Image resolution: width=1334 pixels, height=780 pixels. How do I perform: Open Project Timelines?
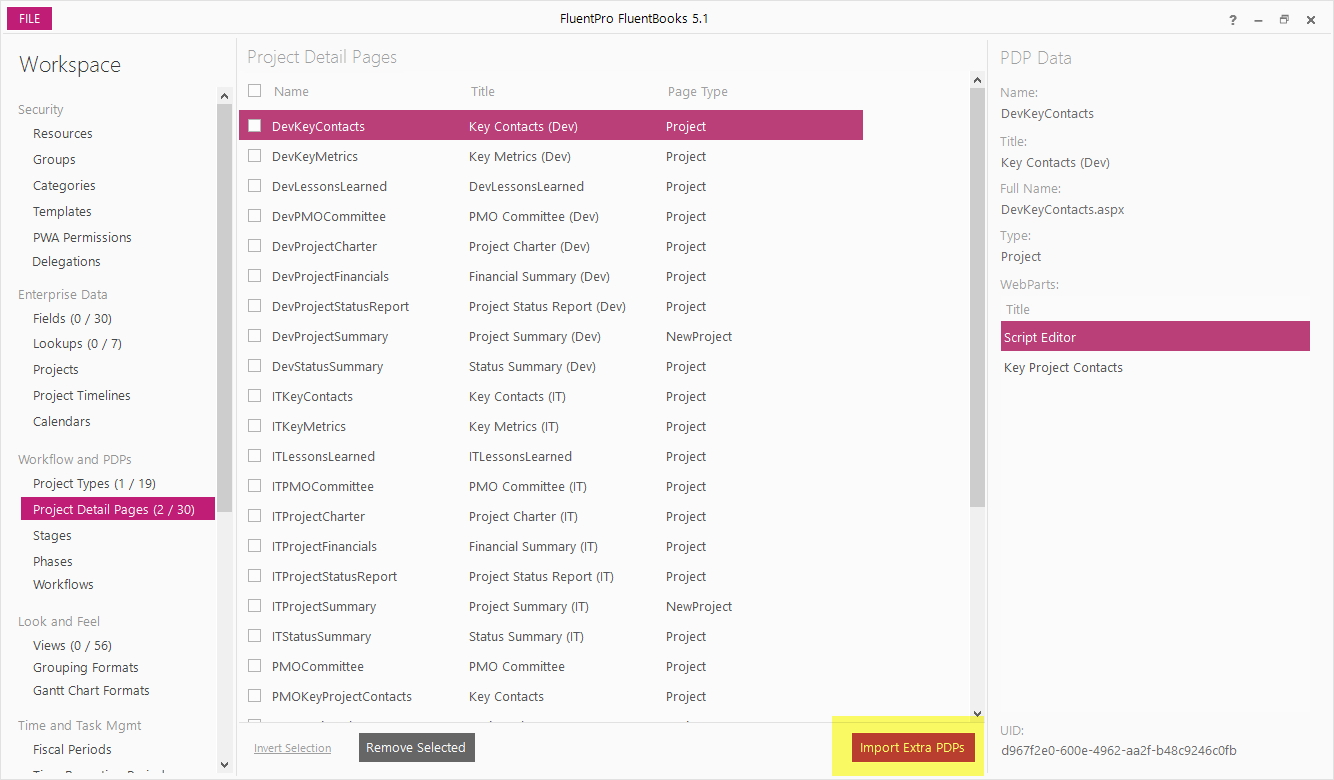pyautogui.click(x=82, y=396)
